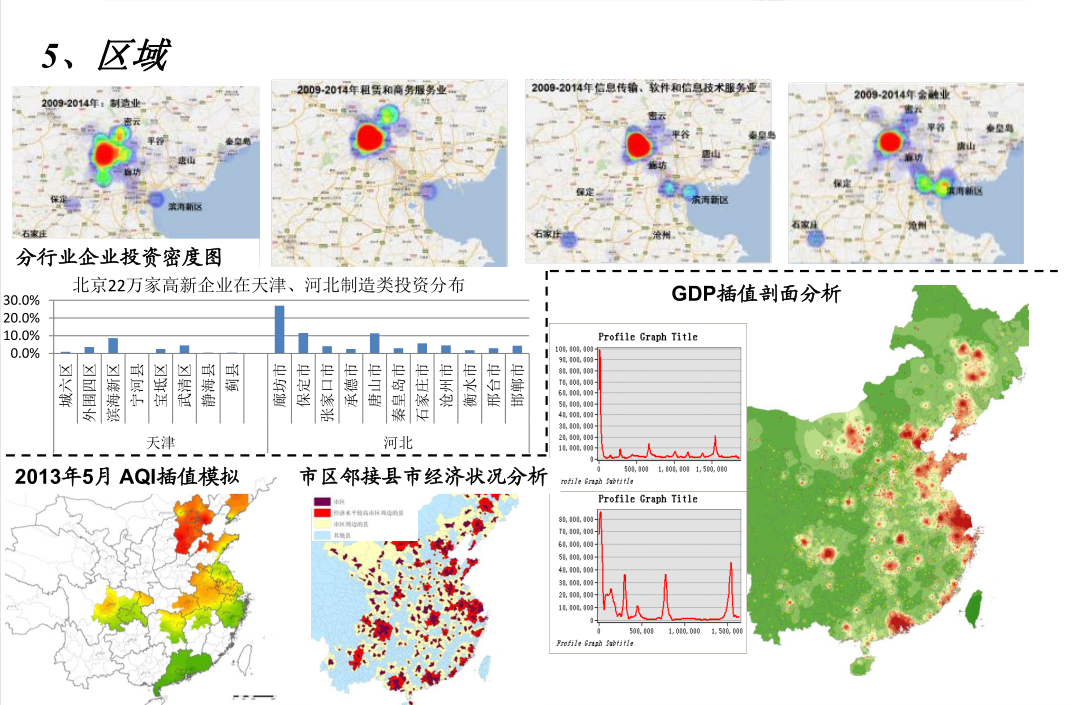This screenshot has height=705, width=1070.
Task: Click the tallest bar for 廊坊市
Action: pos(279,329)
